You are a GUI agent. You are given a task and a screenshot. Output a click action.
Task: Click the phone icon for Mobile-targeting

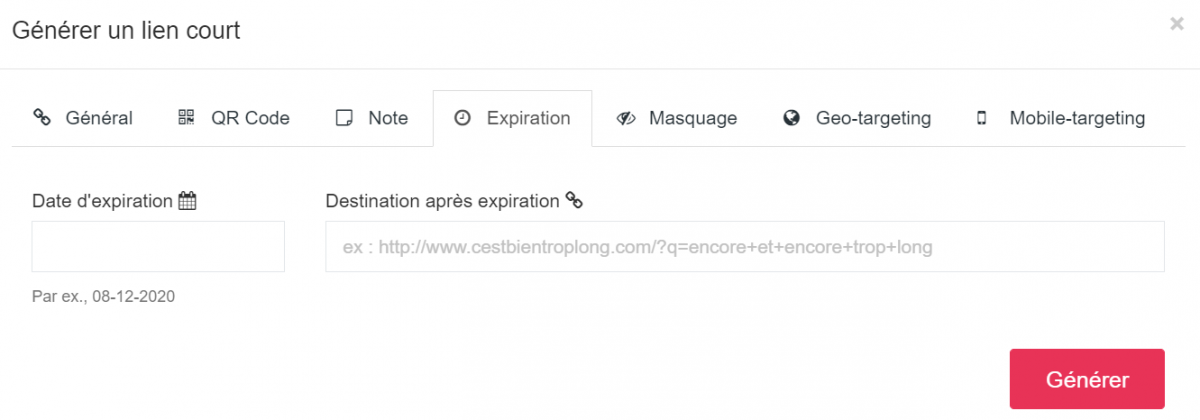(982, 118)
